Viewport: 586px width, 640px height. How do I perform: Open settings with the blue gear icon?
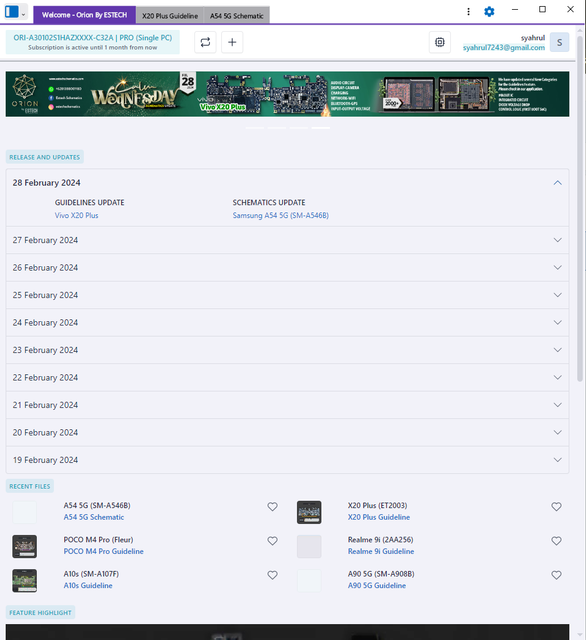point(489,11)
